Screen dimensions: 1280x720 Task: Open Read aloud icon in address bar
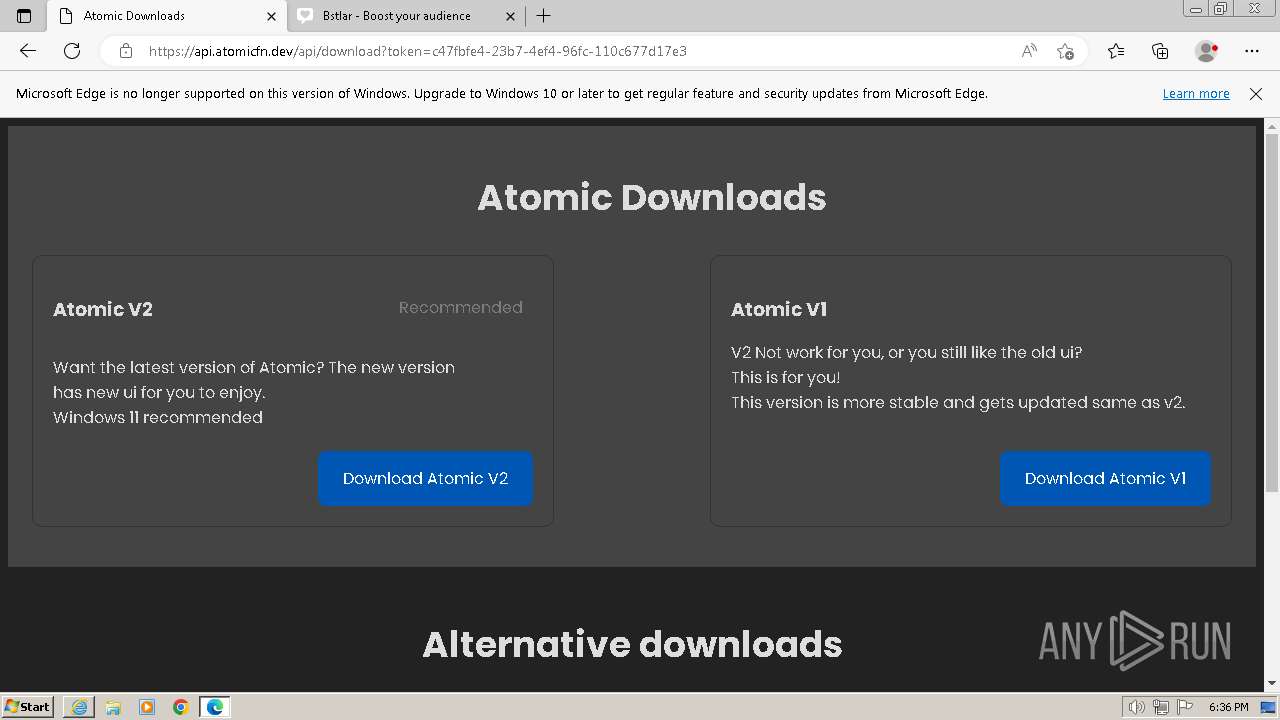pyautogui.click(x=1029, y=51)
